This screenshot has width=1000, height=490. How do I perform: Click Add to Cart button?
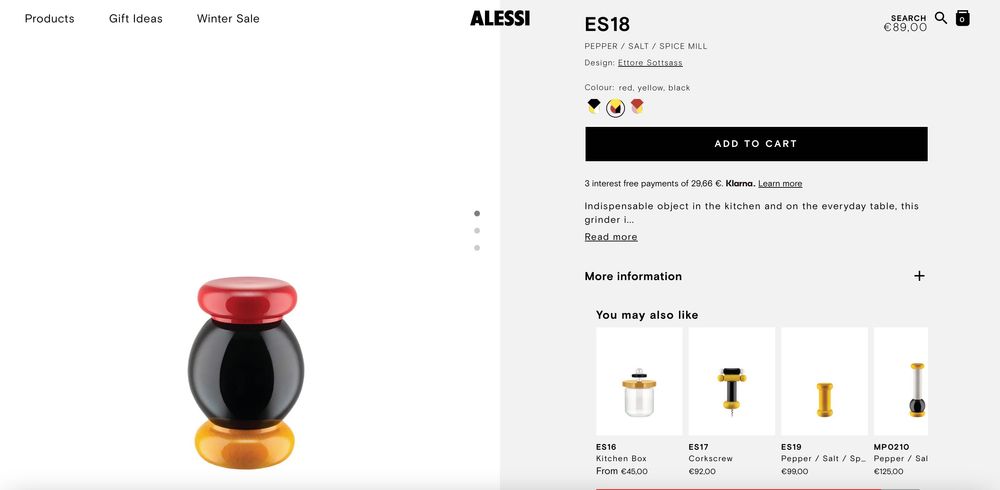click(x=756, y=144)
